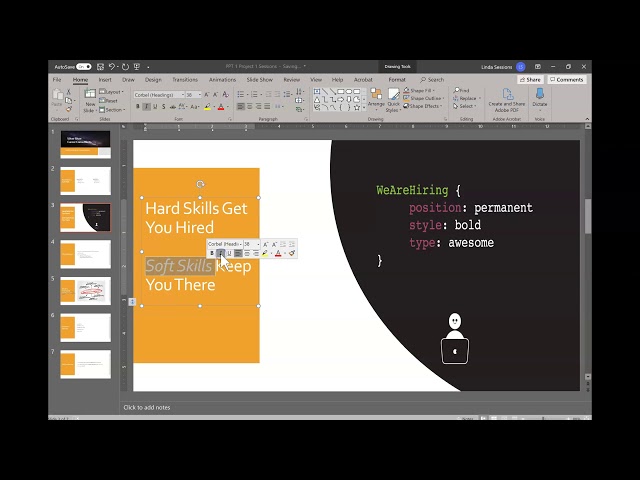Screen dimensions: 640x480
Task: Open the Shape Fill dropdown
Action: [419, 90]
